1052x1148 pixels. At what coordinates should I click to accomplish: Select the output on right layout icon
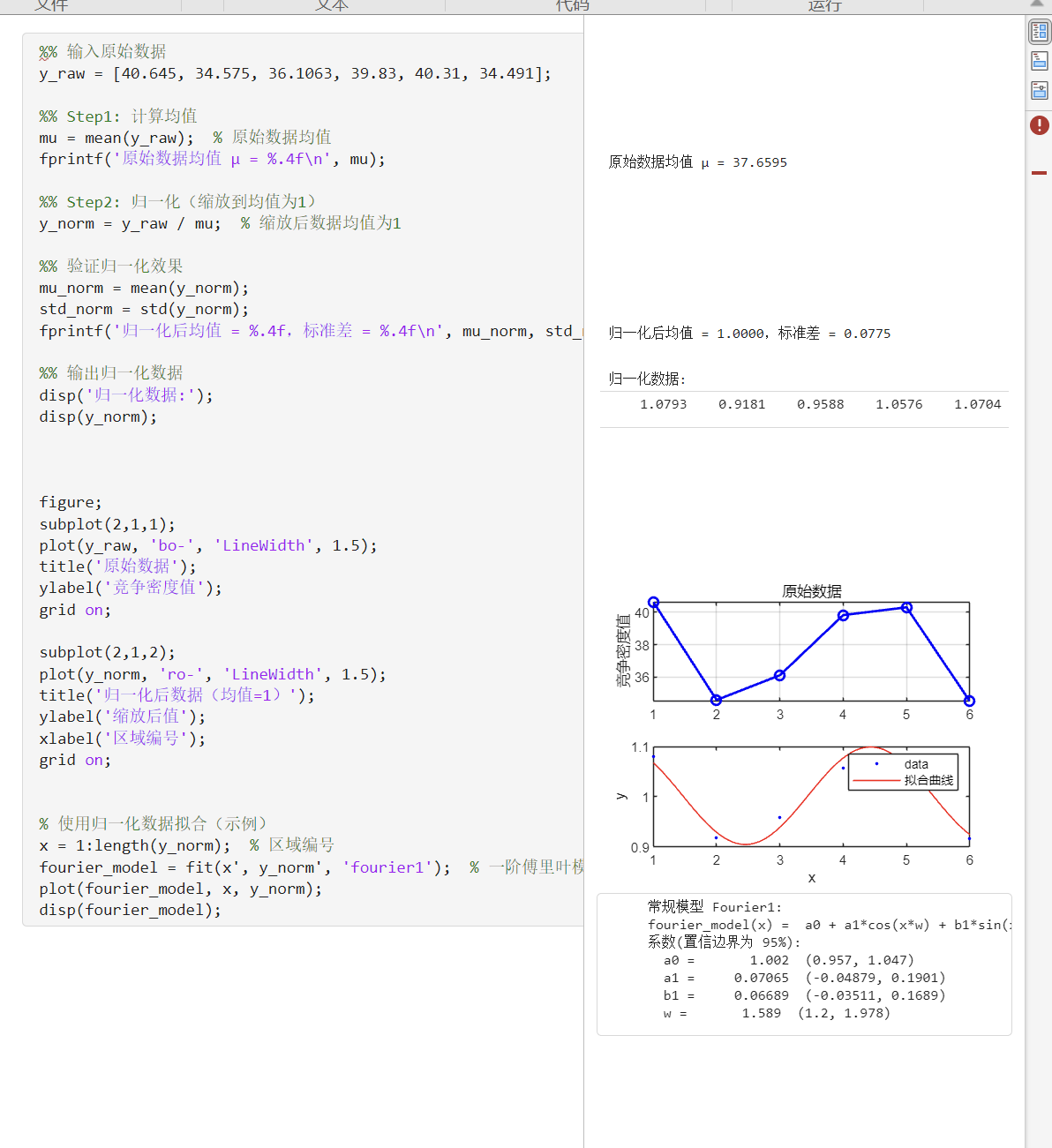pyautogui.click(x=1040, y=32)
